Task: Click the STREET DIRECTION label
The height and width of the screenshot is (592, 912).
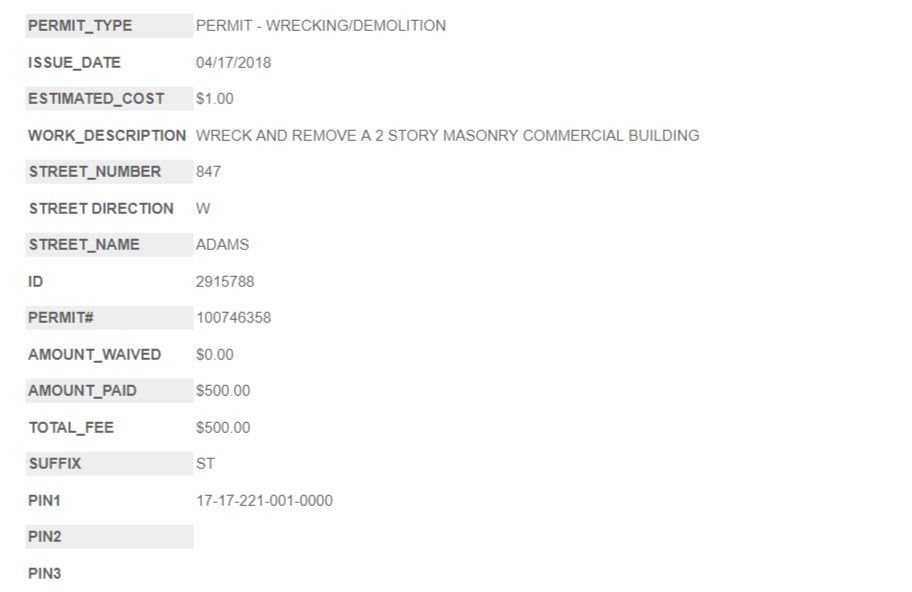Action: (100, 208)
